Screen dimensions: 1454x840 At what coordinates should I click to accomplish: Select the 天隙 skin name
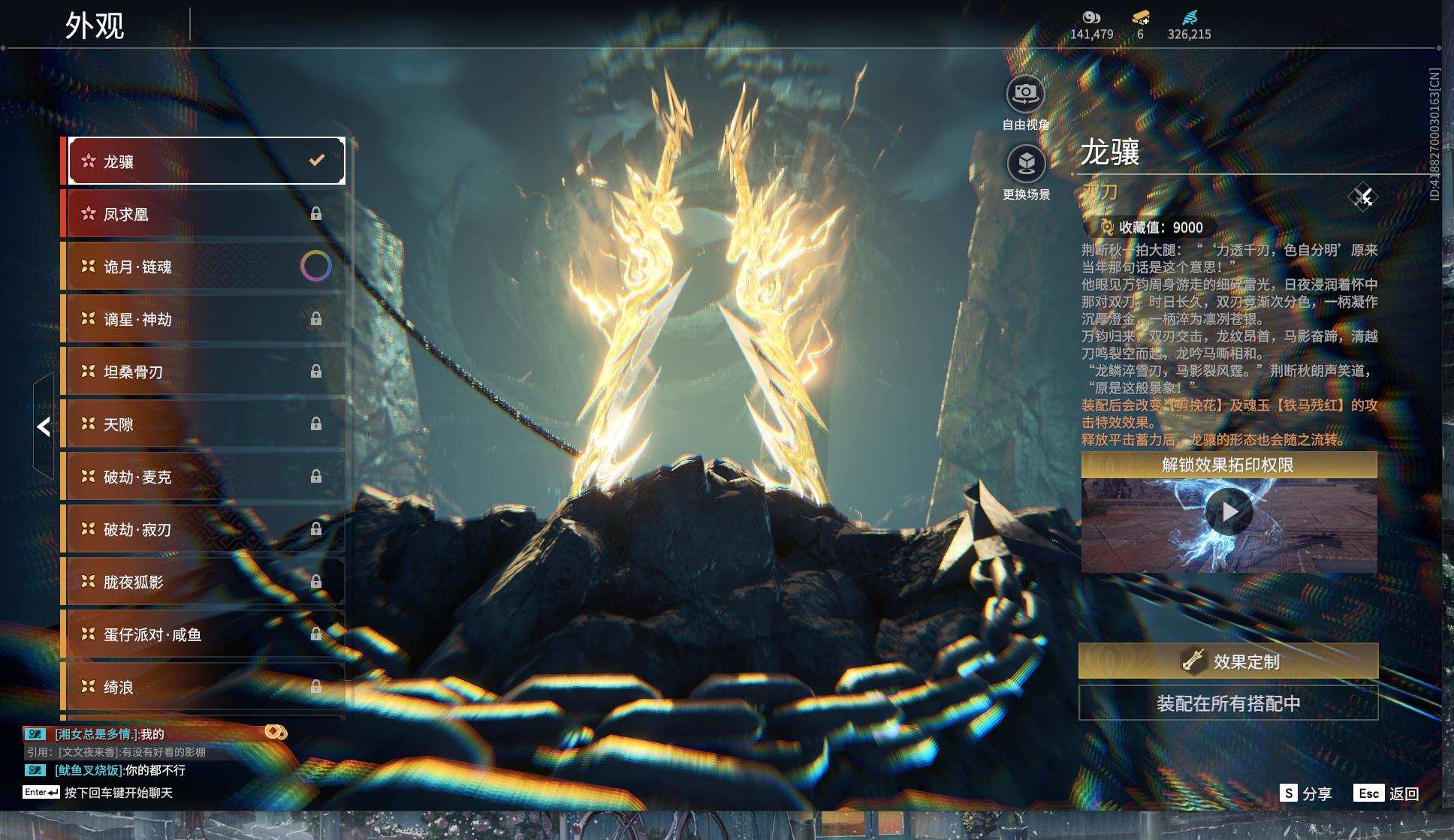119,424
